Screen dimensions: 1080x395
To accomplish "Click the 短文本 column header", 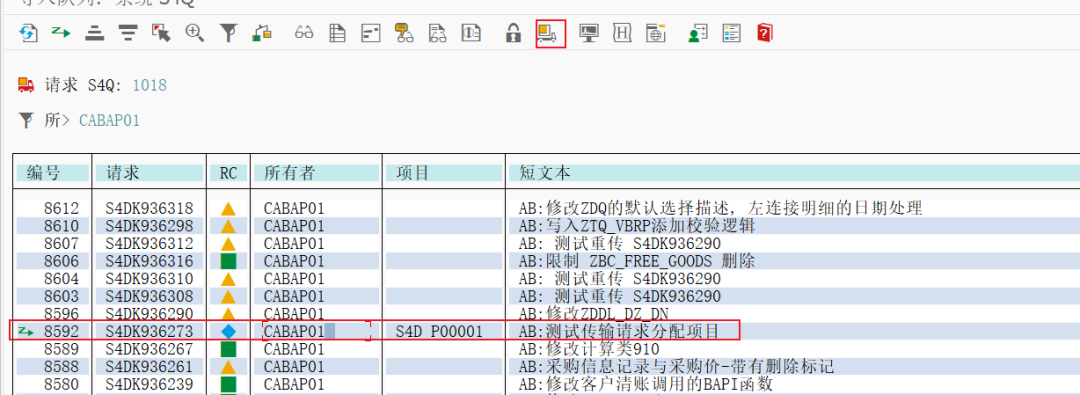I will pos(793,172).
